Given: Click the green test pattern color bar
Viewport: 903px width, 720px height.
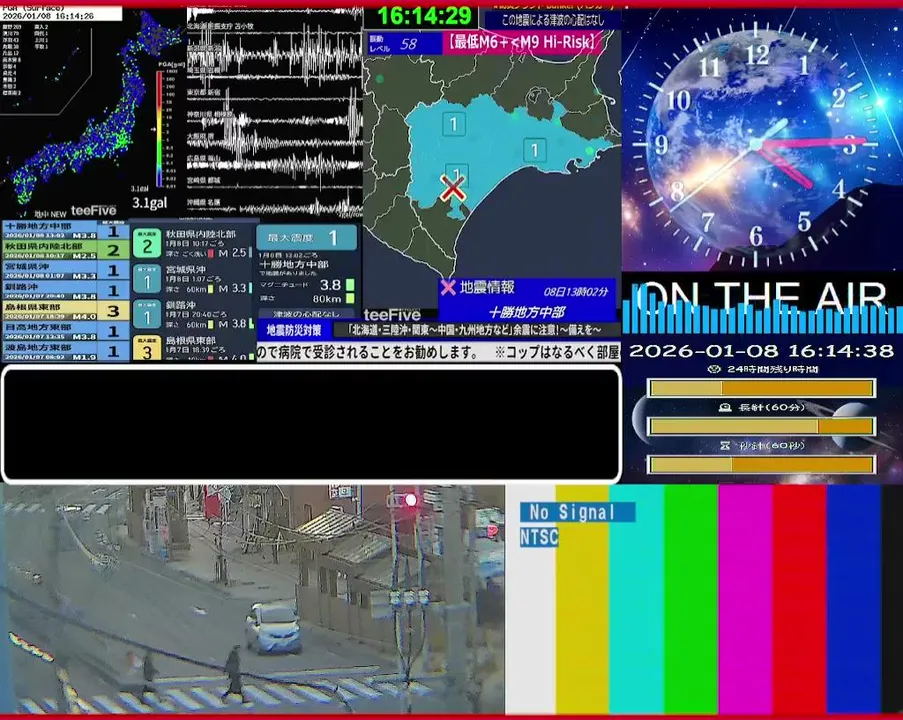Looking at the screenshot, I should coord(691,599).
